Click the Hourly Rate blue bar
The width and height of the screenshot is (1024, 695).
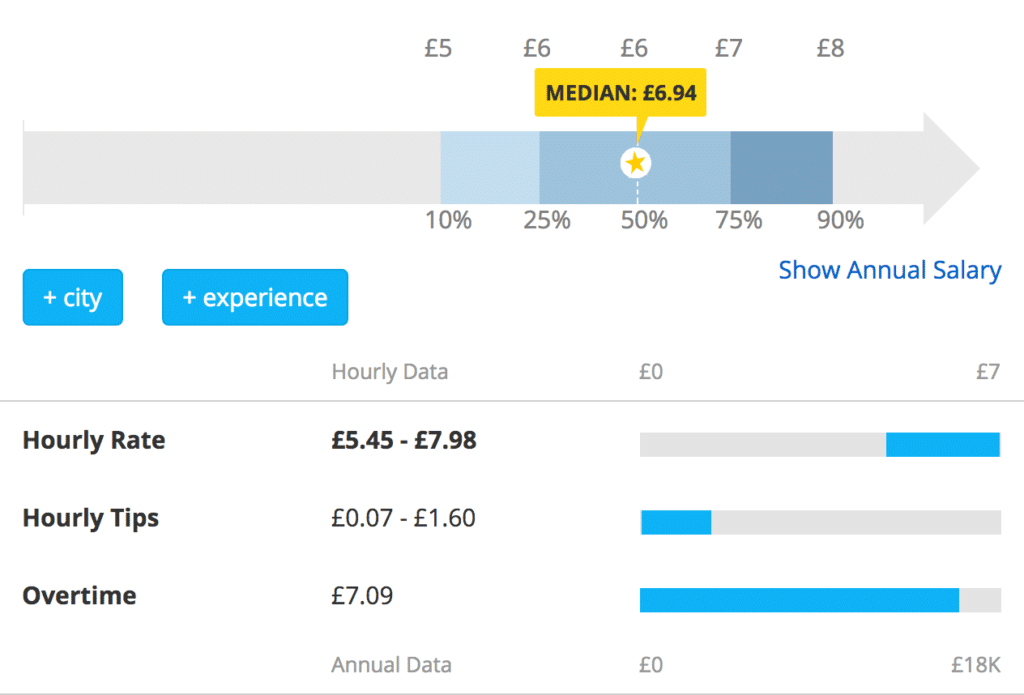[943, 445]
